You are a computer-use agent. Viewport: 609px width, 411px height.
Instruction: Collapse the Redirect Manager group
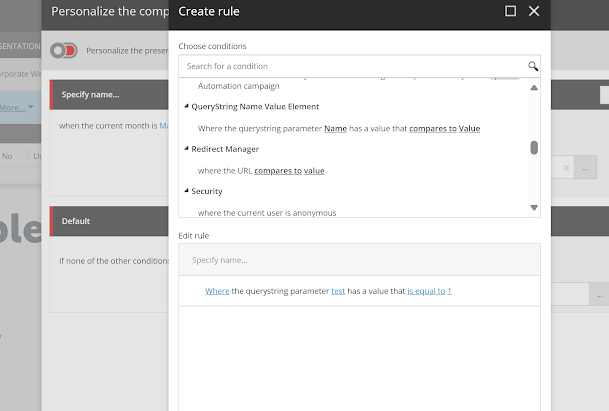(186, 148)
